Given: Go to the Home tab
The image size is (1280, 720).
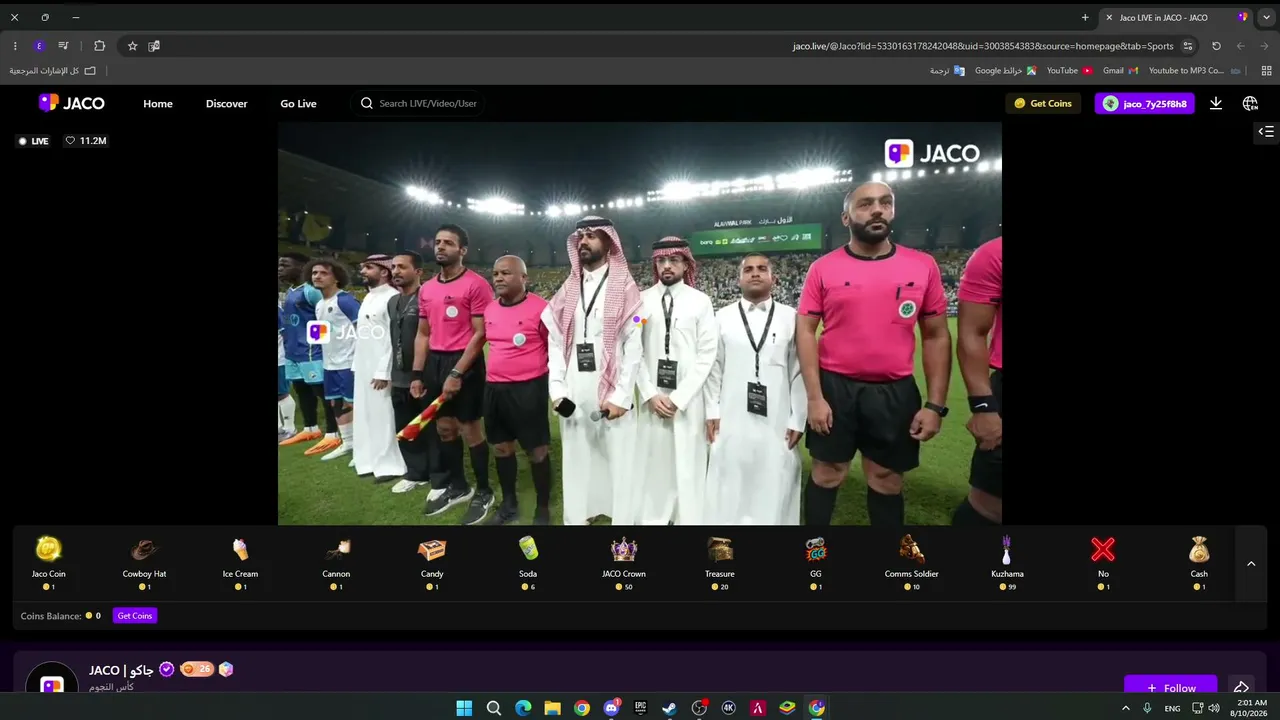Looking at the screenshot, I should [x=158, y=103].
